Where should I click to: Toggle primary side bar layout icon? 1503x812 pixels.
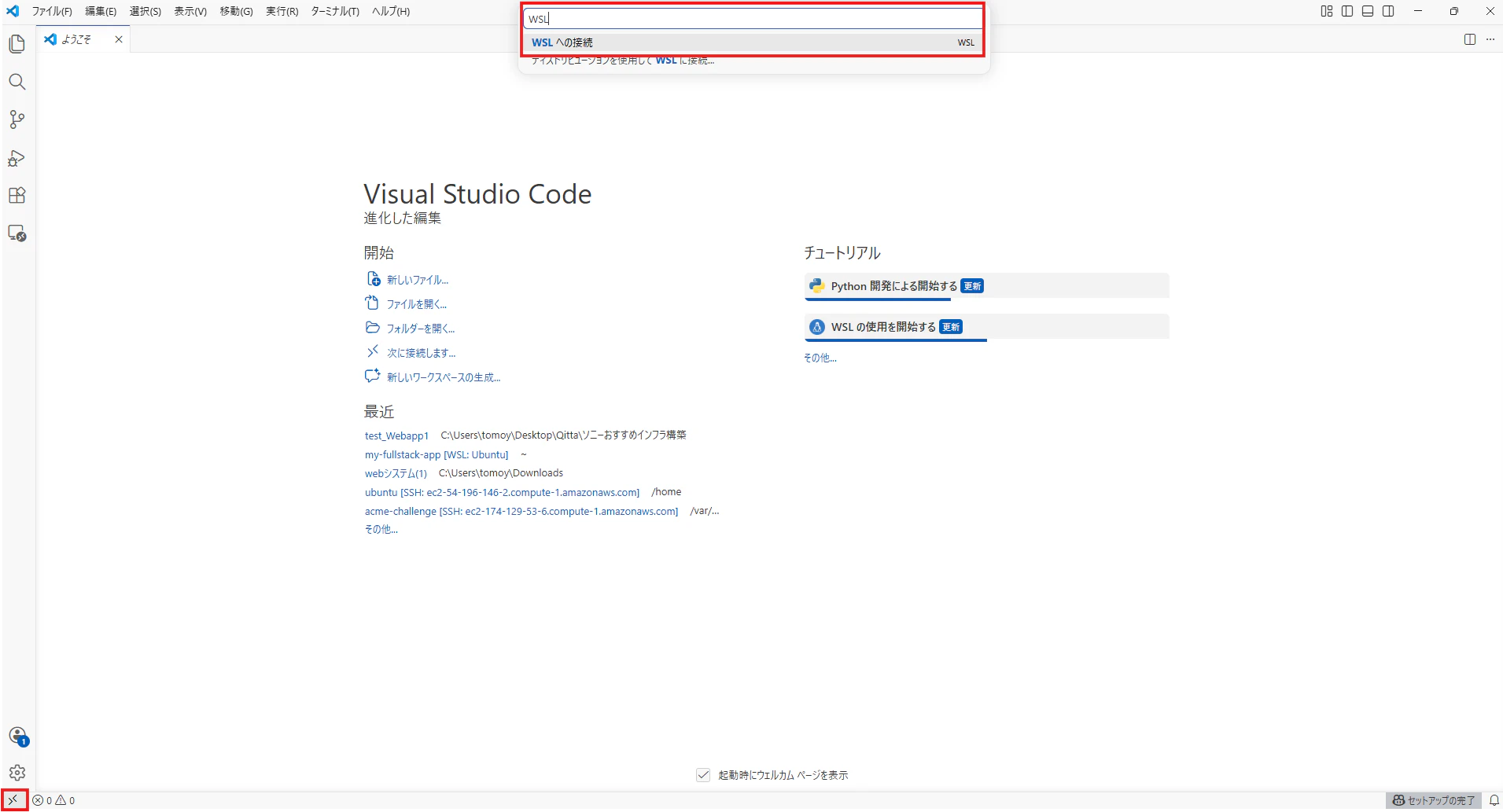[x=1347, y=11]
